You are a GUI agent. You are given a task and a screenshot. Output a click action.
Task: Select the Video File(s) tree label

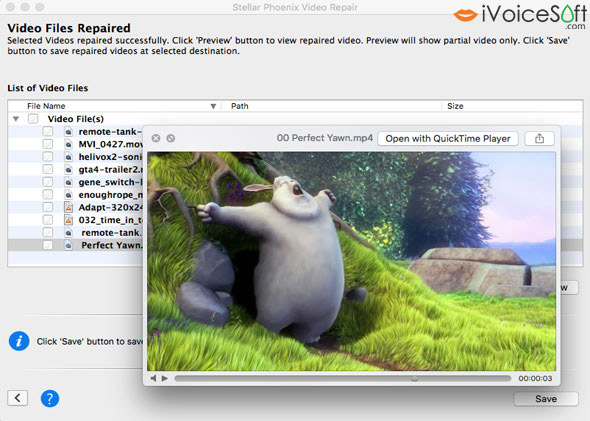click(x=76, y=119)
